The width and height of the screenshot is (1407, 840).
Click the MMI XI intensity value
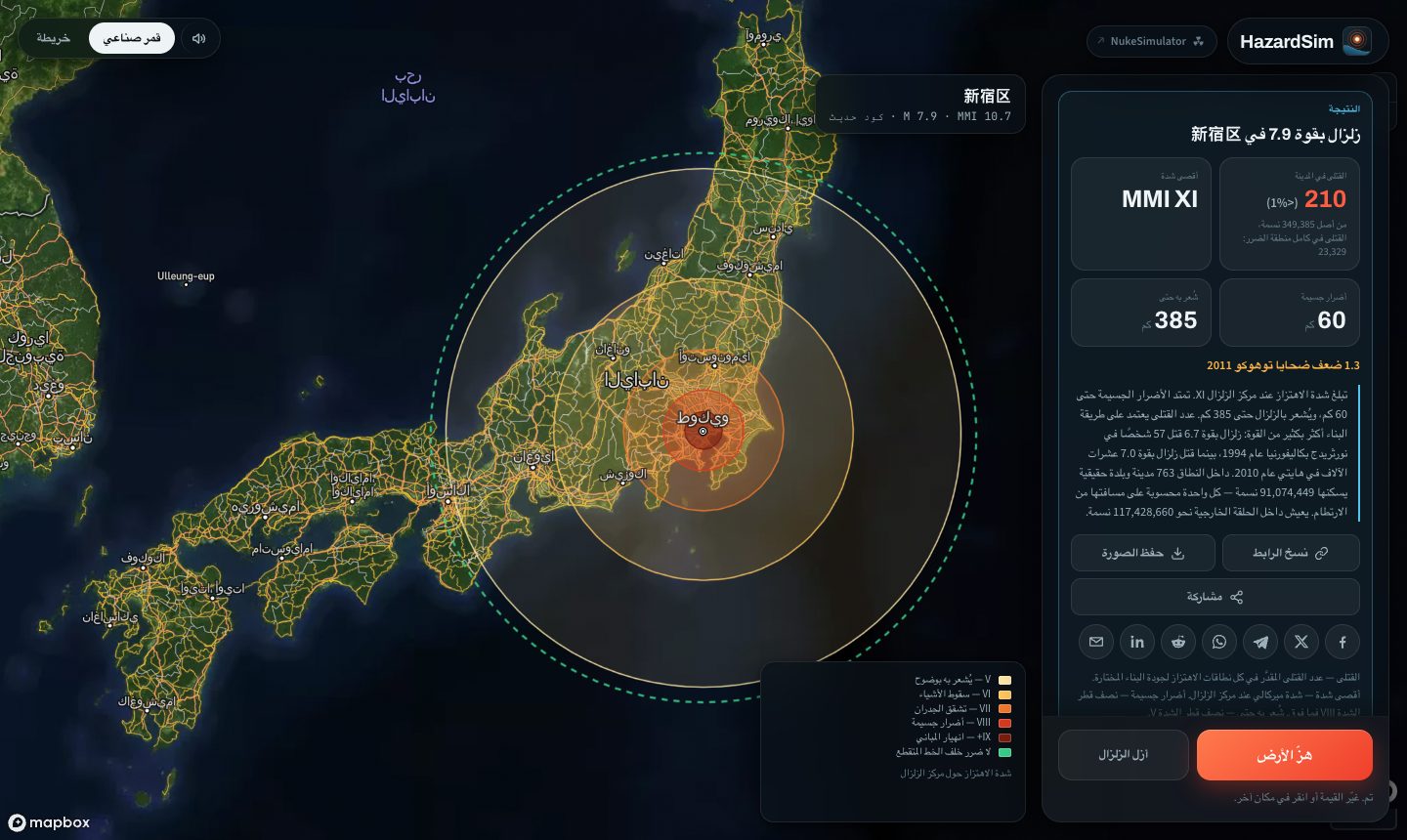coord(1160,199)
